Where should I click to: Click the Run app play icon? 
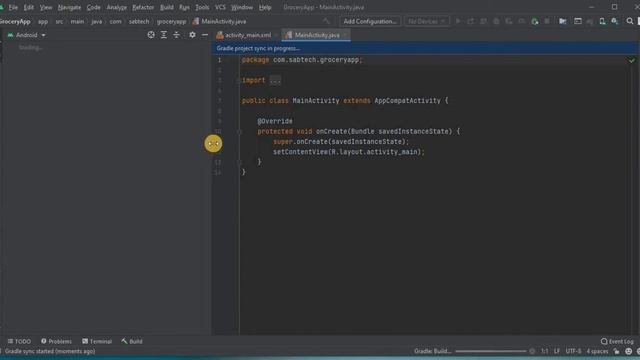[458, 21]
